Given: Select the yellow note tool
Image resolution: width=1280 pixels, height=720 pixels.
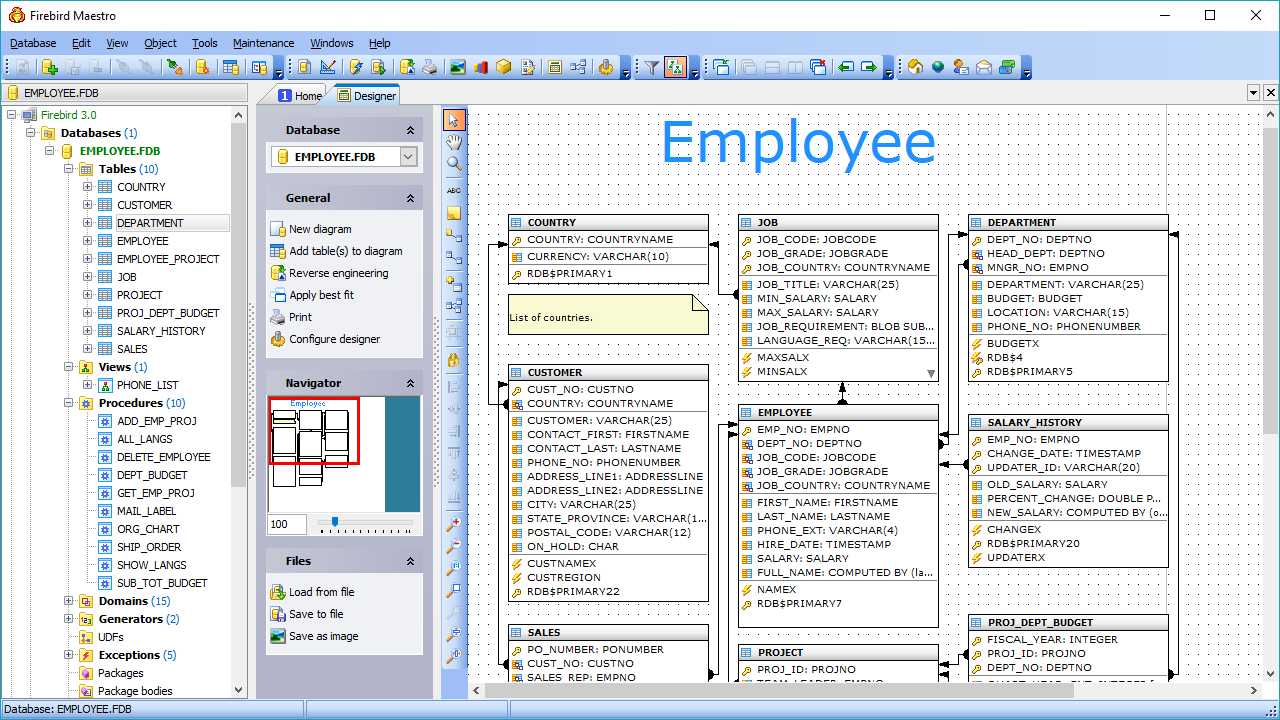Looking at the screenshot, I should pyautogui.click(x=454, y=213).
